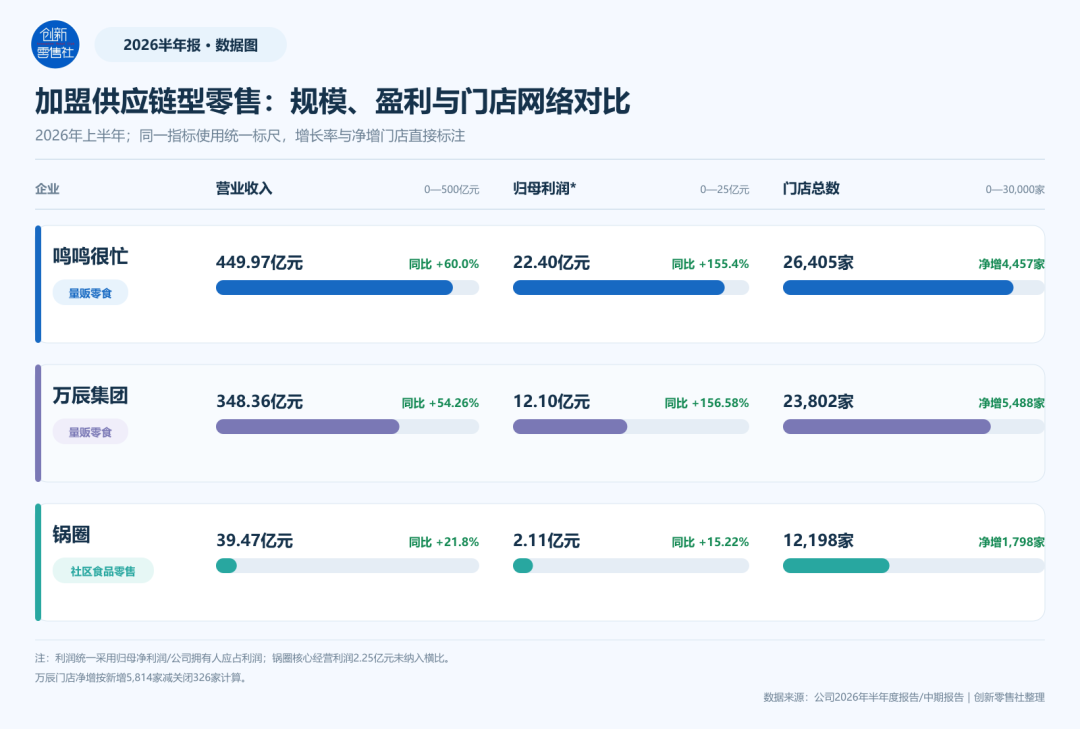Click the 锅圈 teal store count bar
The image size is (1080, 729).
click(x=836, y=566)
